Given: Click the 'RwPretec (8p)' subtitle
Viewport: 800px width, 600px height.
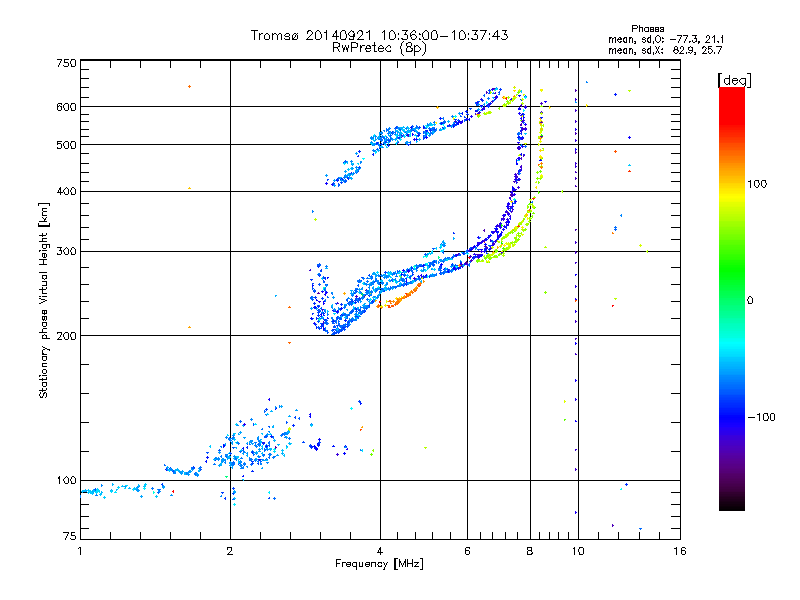Looking at the screenshot, I should pyautogui.click(x=379, y=48).
